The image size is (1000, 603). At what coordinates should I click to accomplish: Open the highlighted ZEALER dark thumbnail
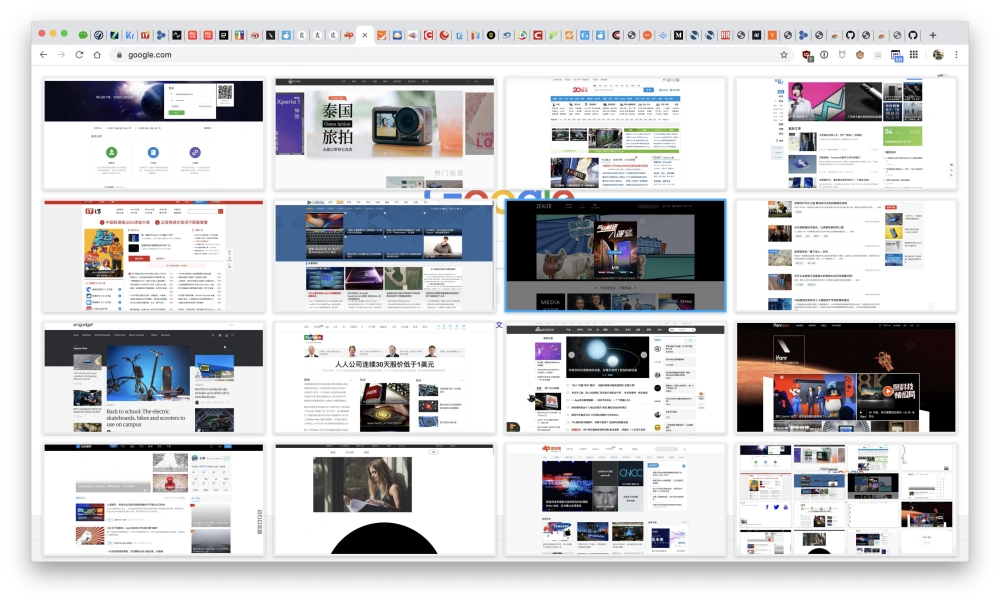click(615, 256)
